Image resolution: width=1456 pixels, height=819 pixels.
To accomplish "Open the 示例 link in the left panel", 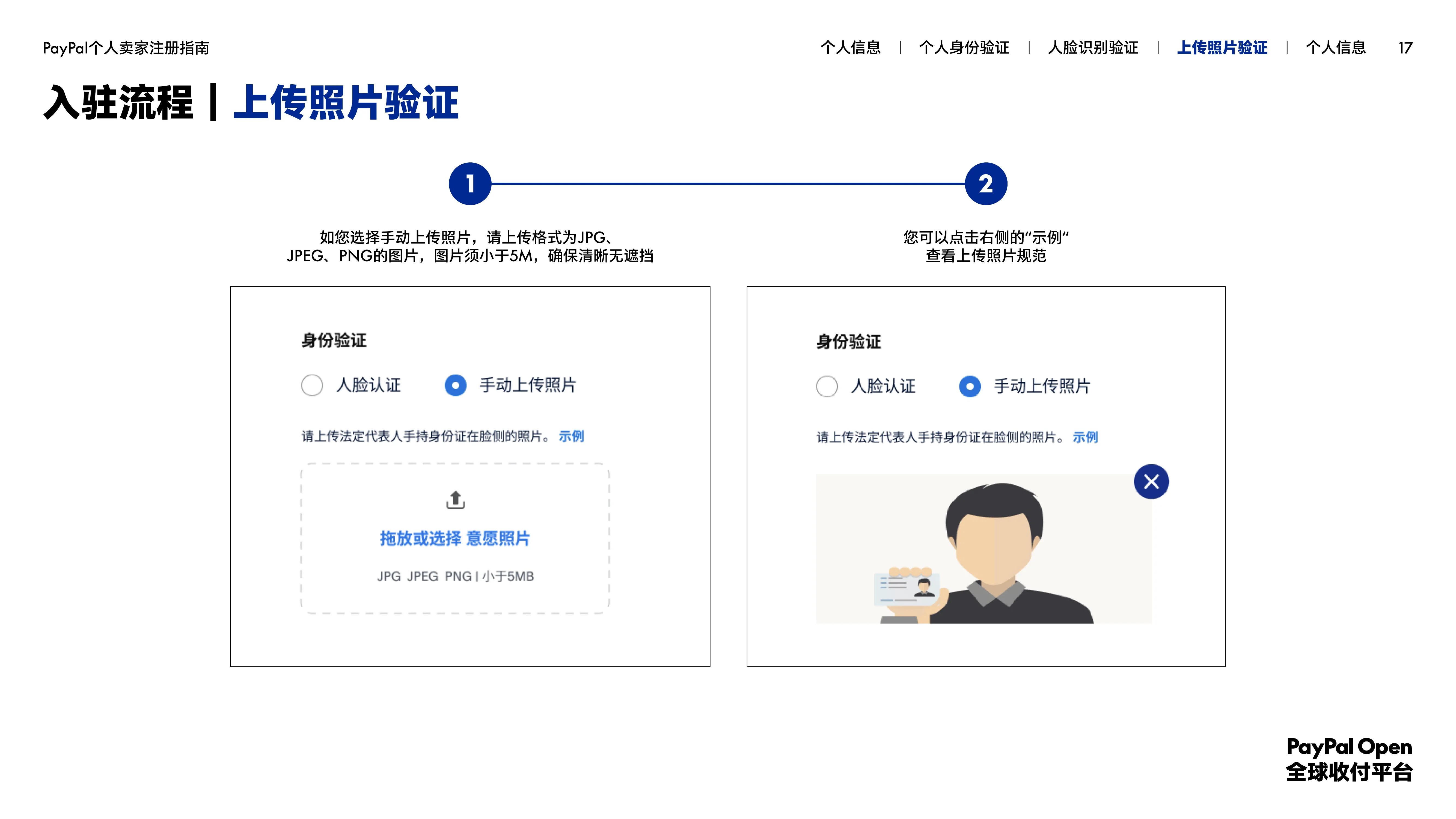I will (x=571, y=436).
